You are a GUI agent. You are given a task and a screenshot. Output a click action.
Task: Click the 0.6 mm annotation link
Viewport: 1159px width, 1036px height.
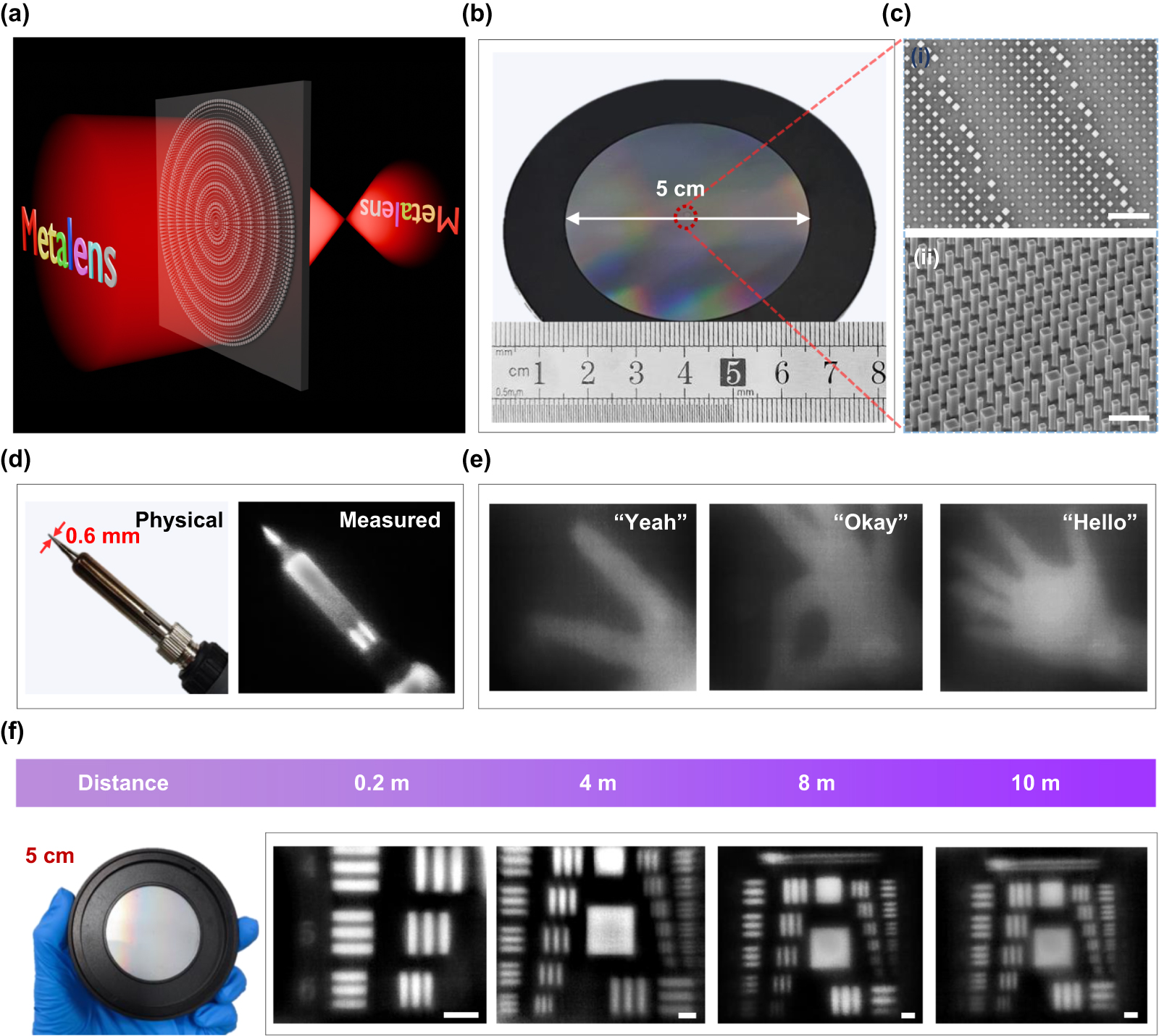pyautogui.click(x=101, y=538)
